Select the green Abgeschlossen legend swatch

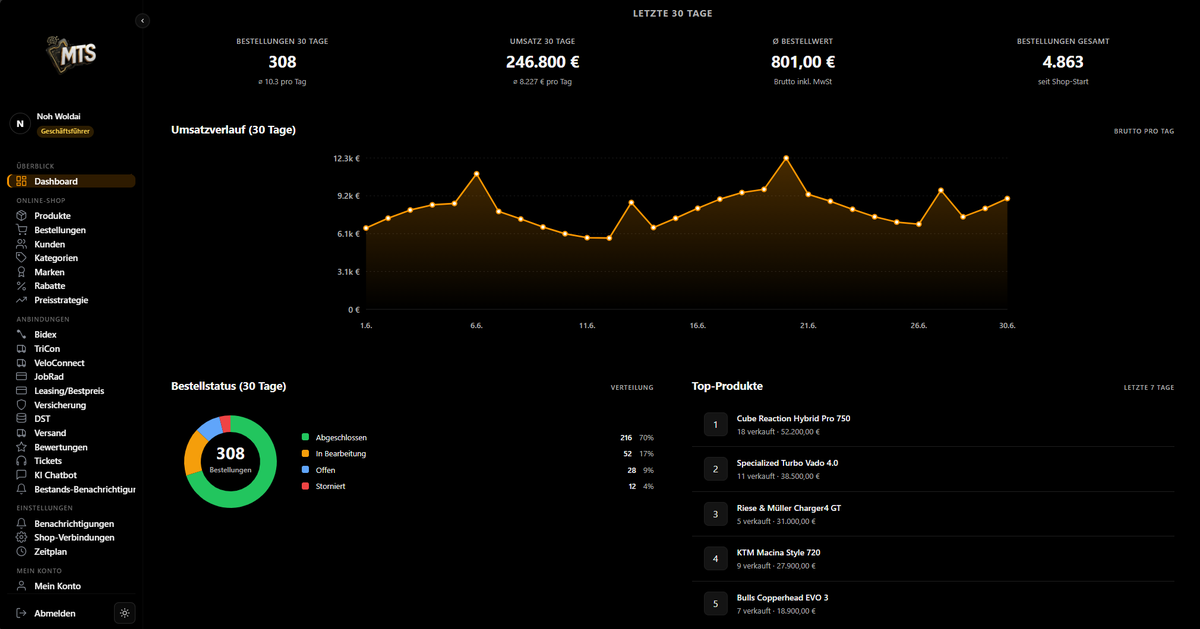(306, 438)
